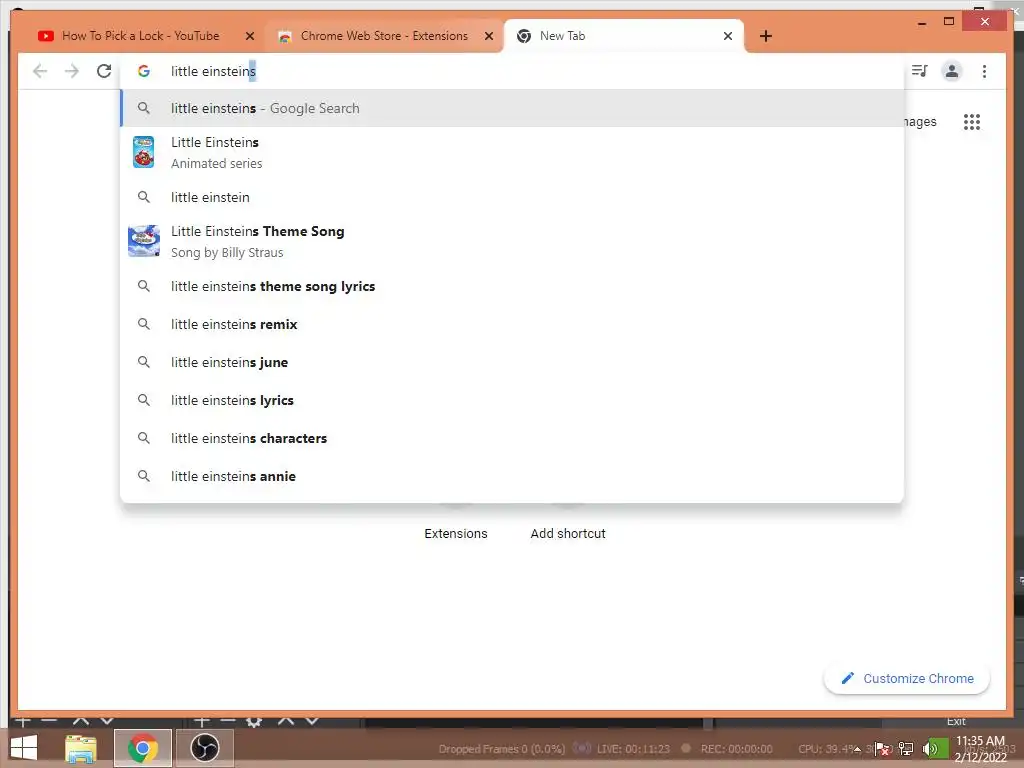Click the volume speaker tray icon
Viewport: 1024px width, 768px height.
click(x=931, y=748)
